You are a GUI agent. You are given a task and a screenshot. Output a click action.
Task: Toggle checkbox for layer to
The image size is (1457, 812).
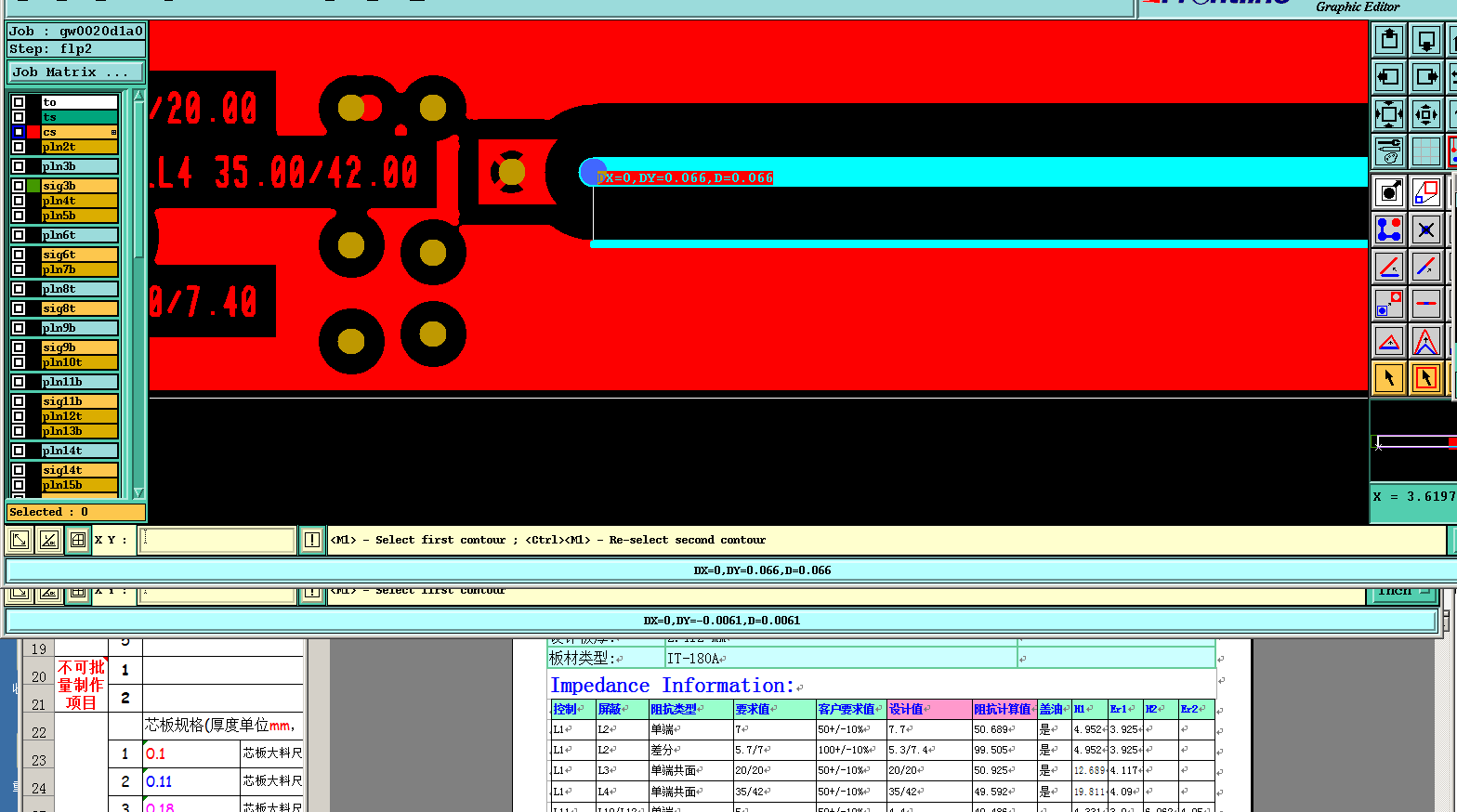(x=19, y=102)
